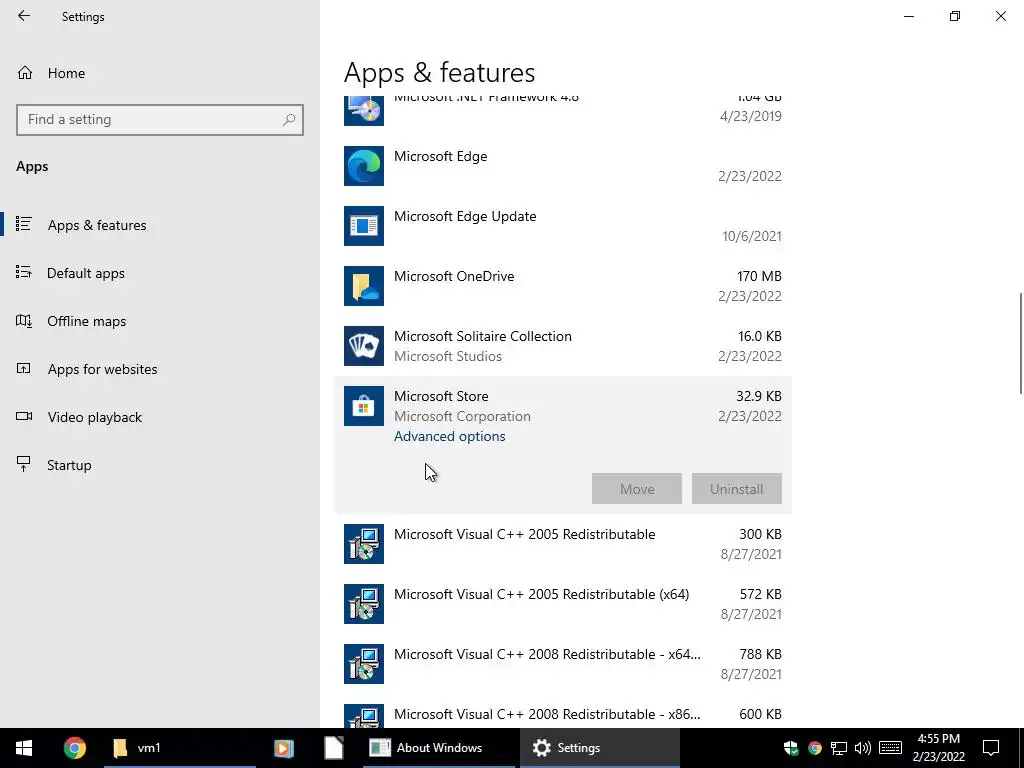Viewport: 1024px width, 768px height.
Task: Open the vm1 folder taskbar item
Action: (180, 748)
